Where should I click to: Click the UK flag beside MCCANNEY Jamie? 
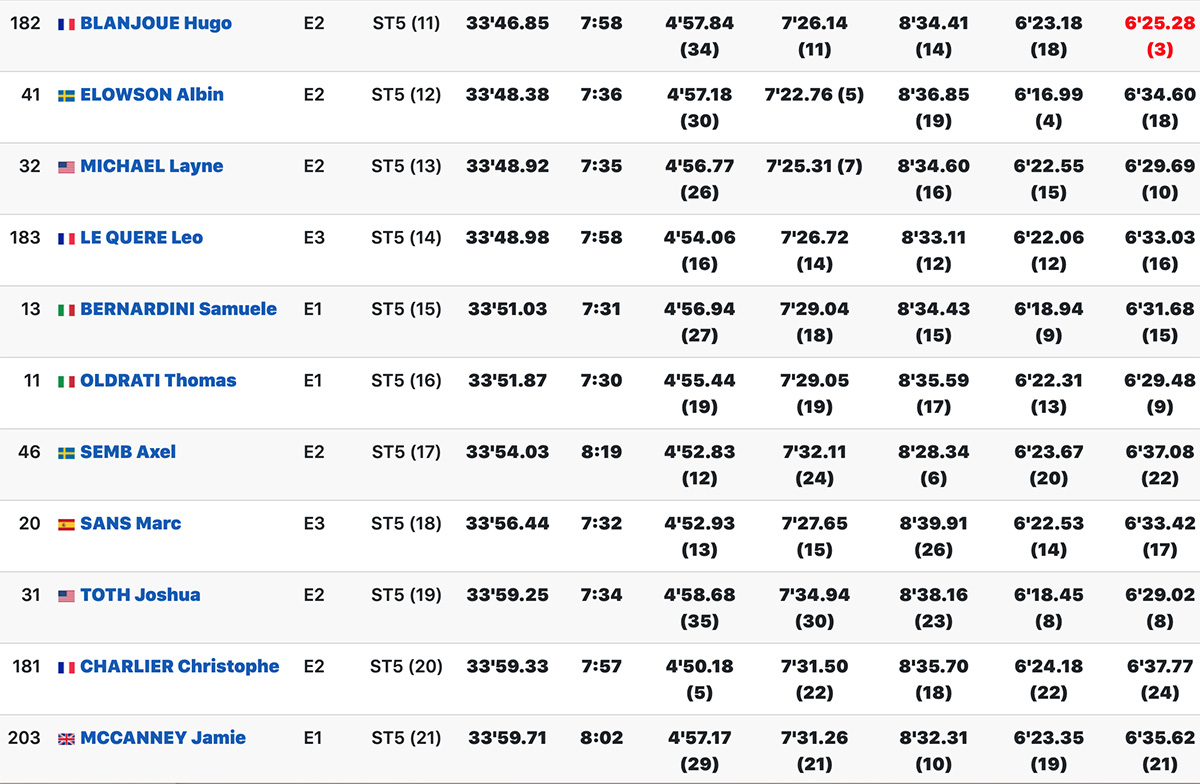tap(66, 739)
